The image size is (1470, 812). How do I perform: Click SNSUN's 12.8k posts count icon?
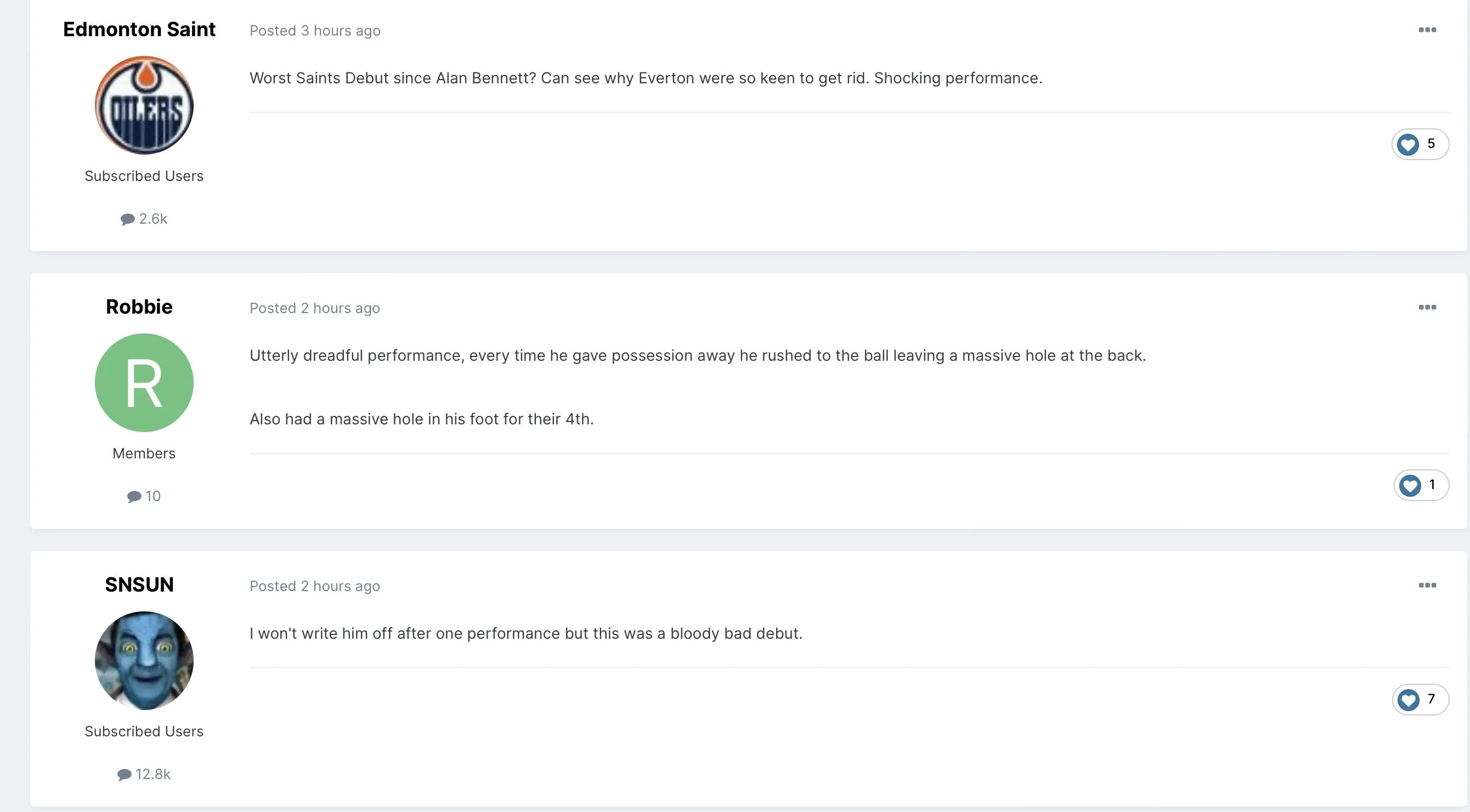pyautogui.click(x=125, y=774)
